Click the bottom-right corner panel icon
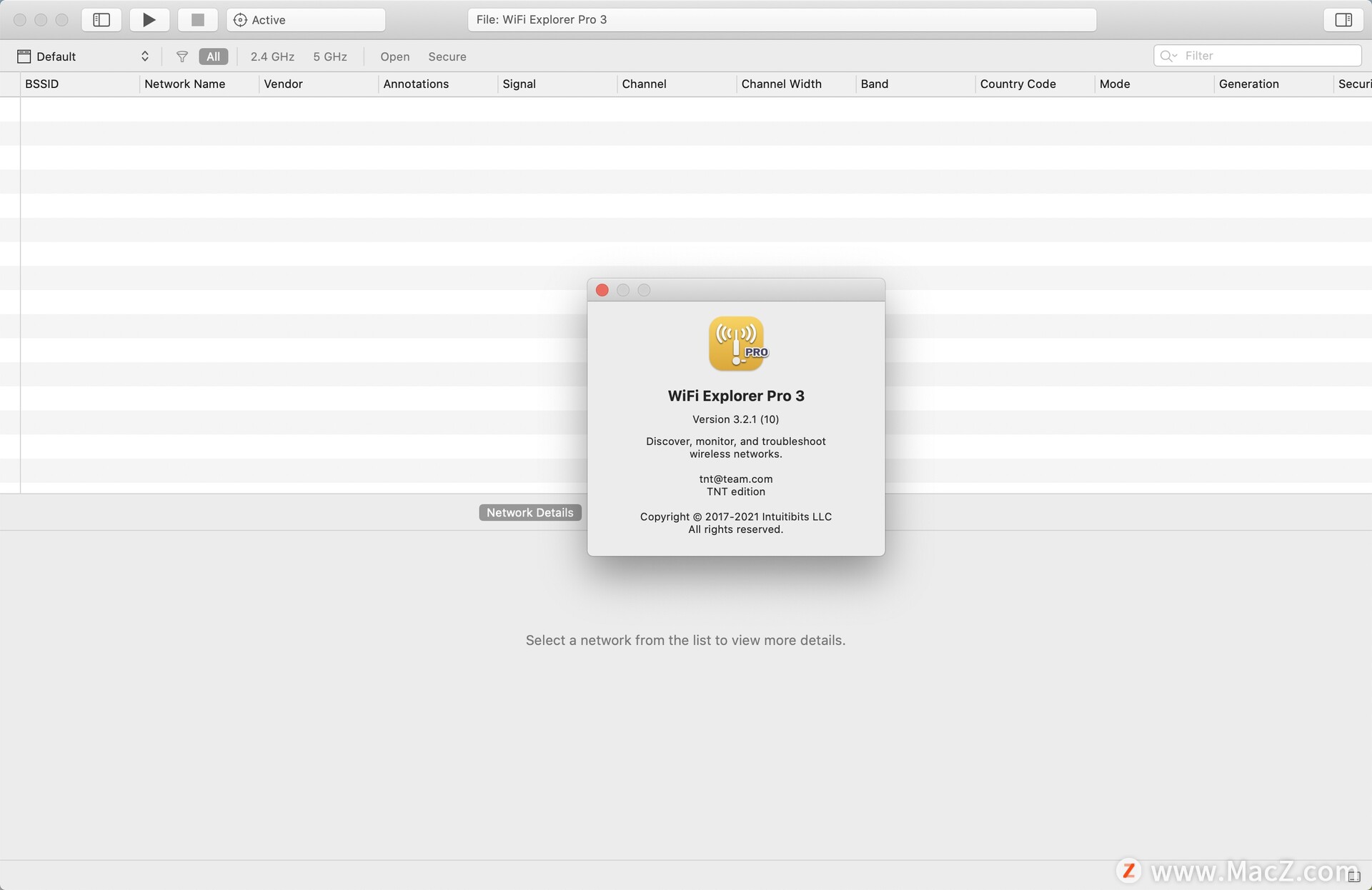The image size is (1372, 890). (x=1353, y=876)
